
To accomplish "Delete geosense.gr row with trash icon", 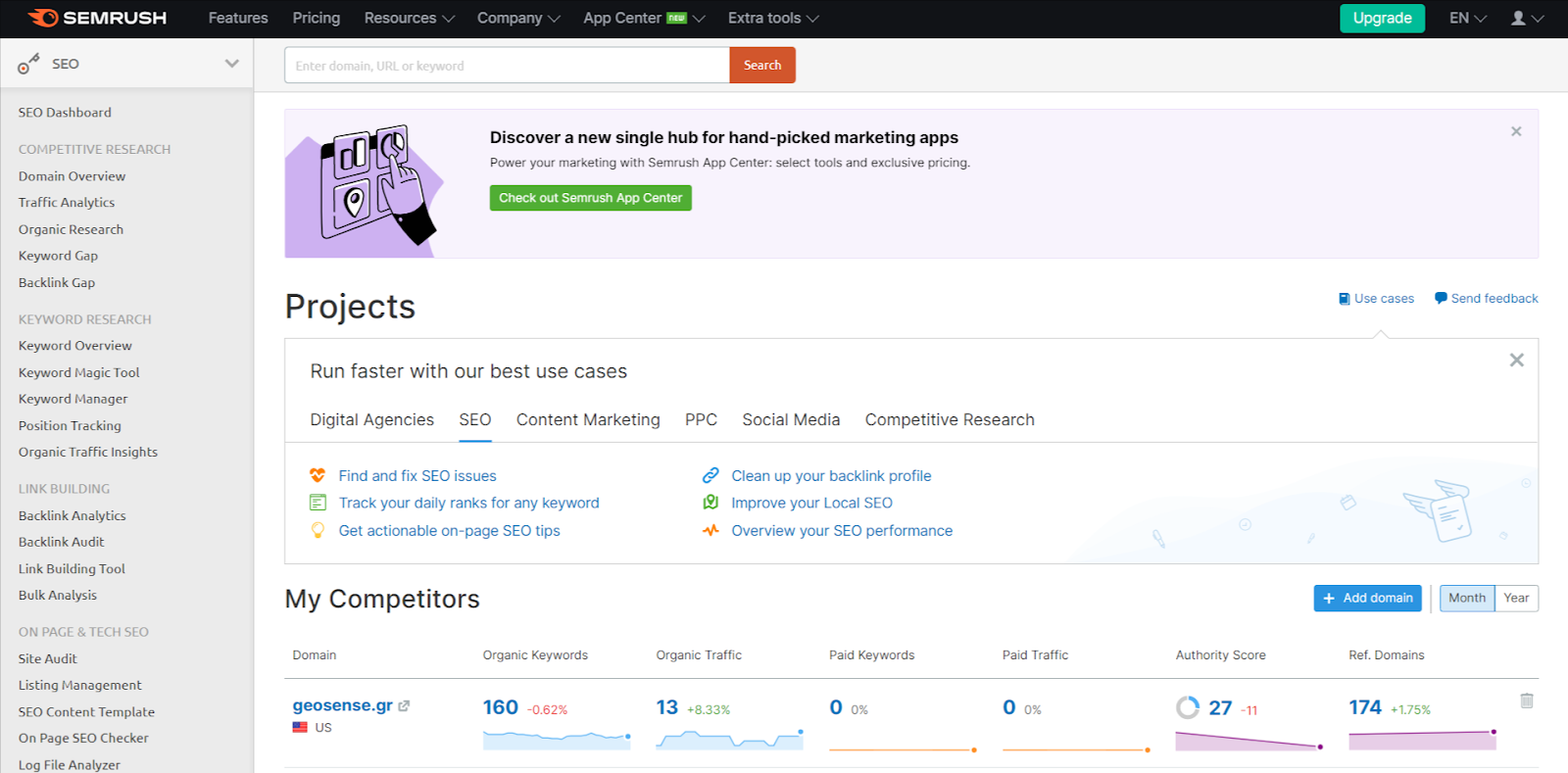I will 1526,701.
